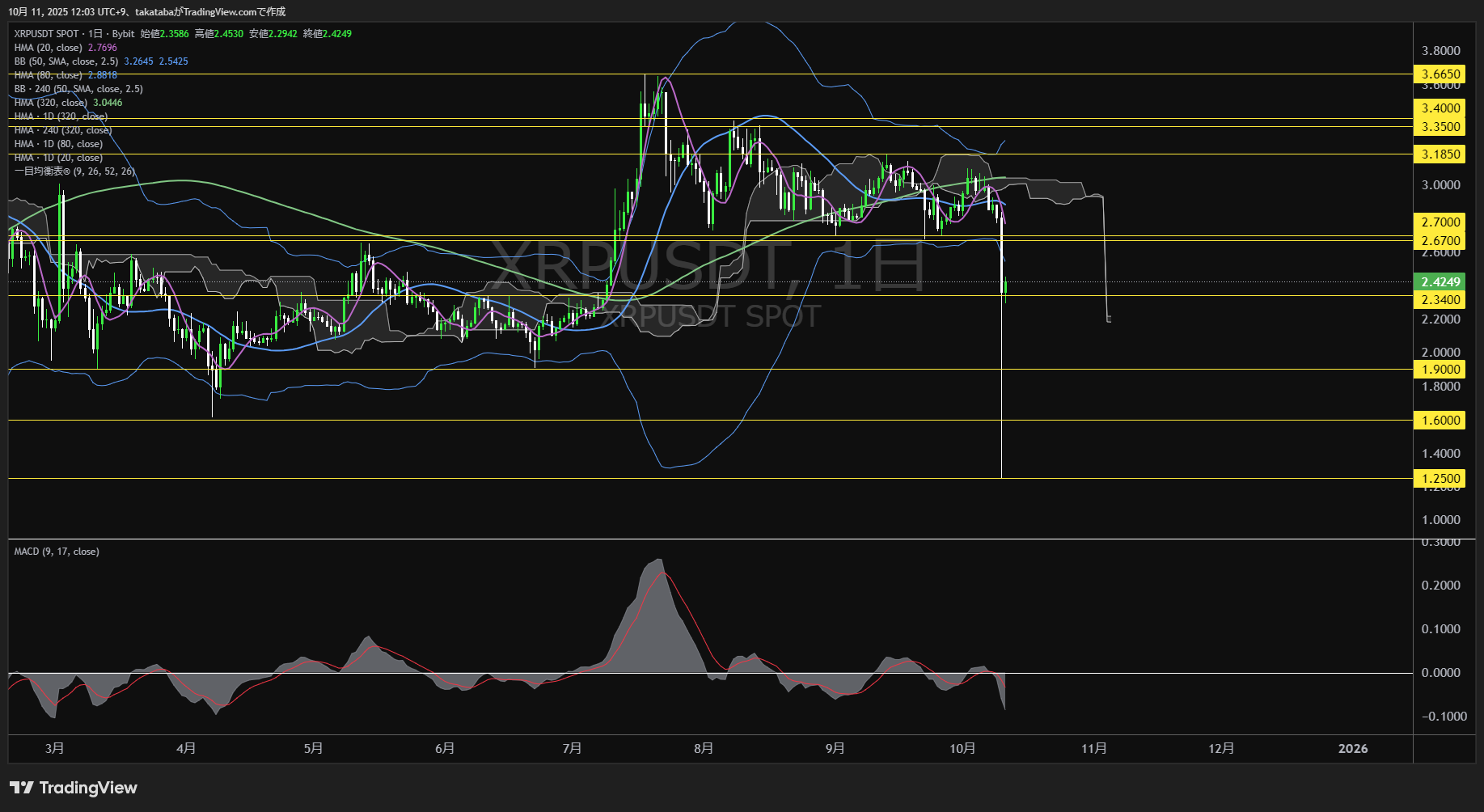The width and height of the screenshot is (1484, 812).
Task: Click the chart creation timestamp header text
Action: coord(147,12)
